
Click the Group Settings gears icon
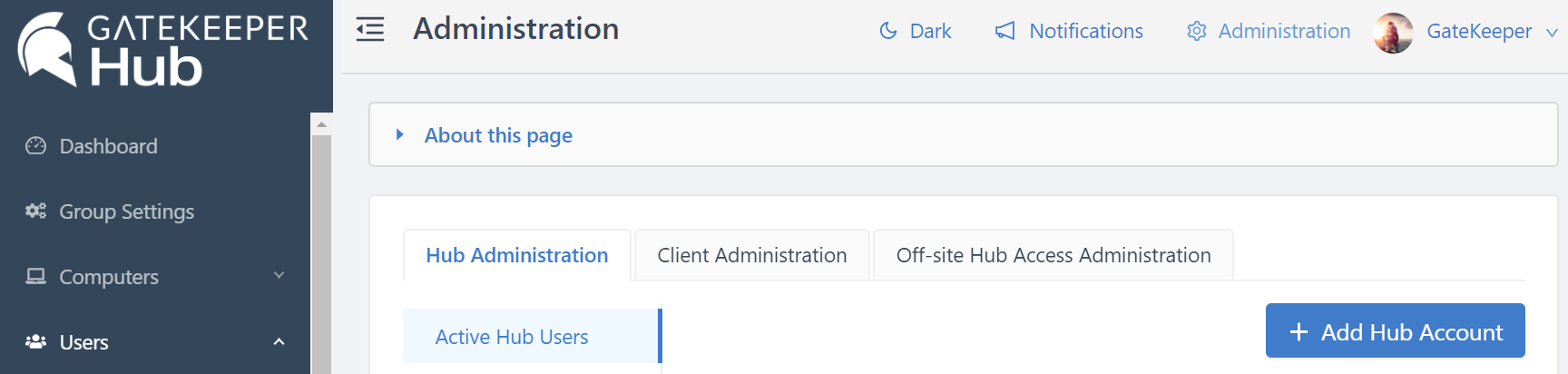click(x=35, y=212)
